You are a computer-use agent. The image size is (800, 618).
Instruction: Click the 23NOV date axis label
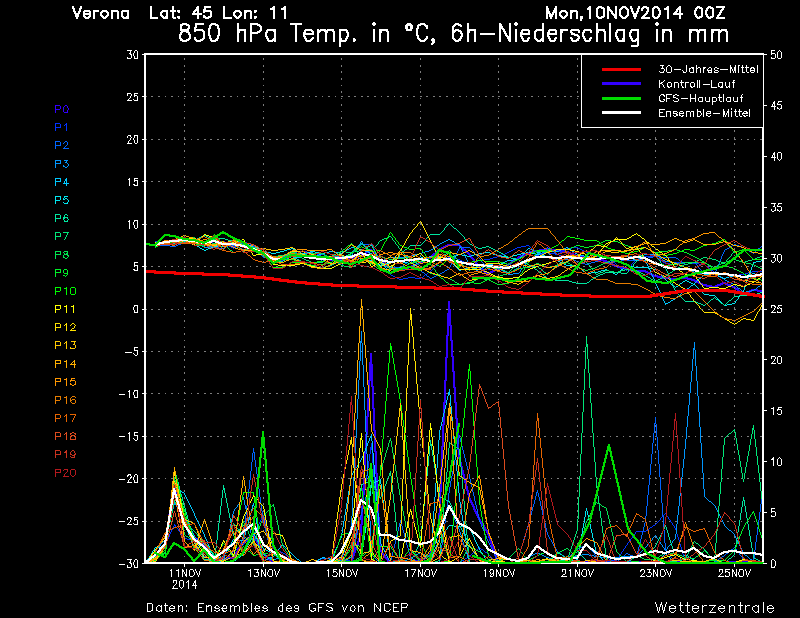pos(656,573)
